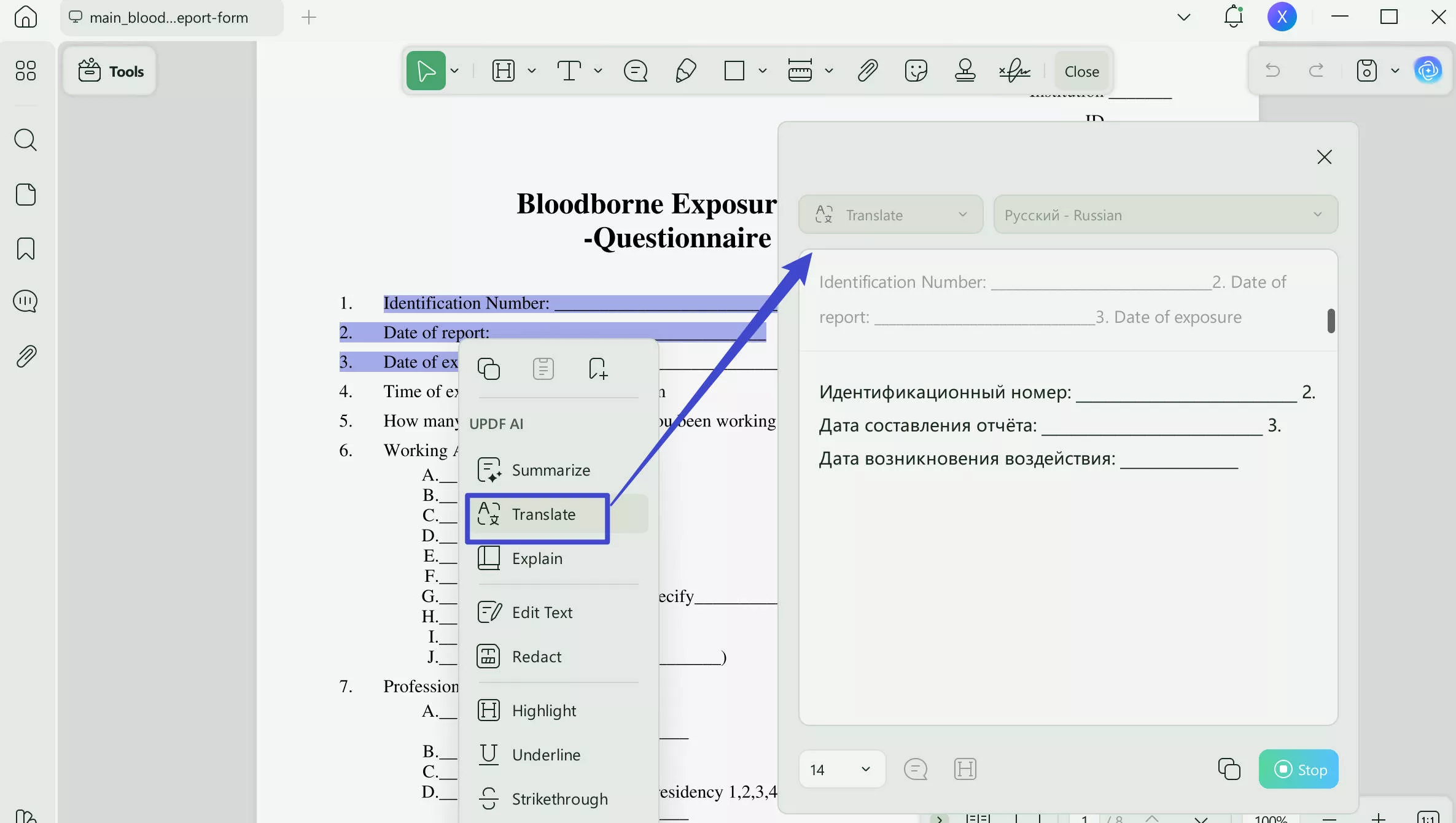
Task: Open the comment annotation tool
Action: 636,71
